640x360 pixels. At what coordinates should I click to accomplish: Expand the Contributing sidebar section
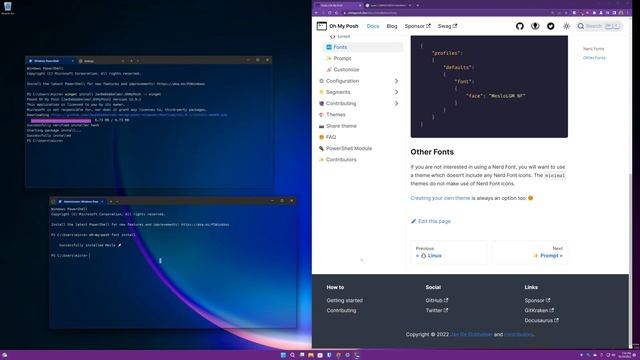359,103
